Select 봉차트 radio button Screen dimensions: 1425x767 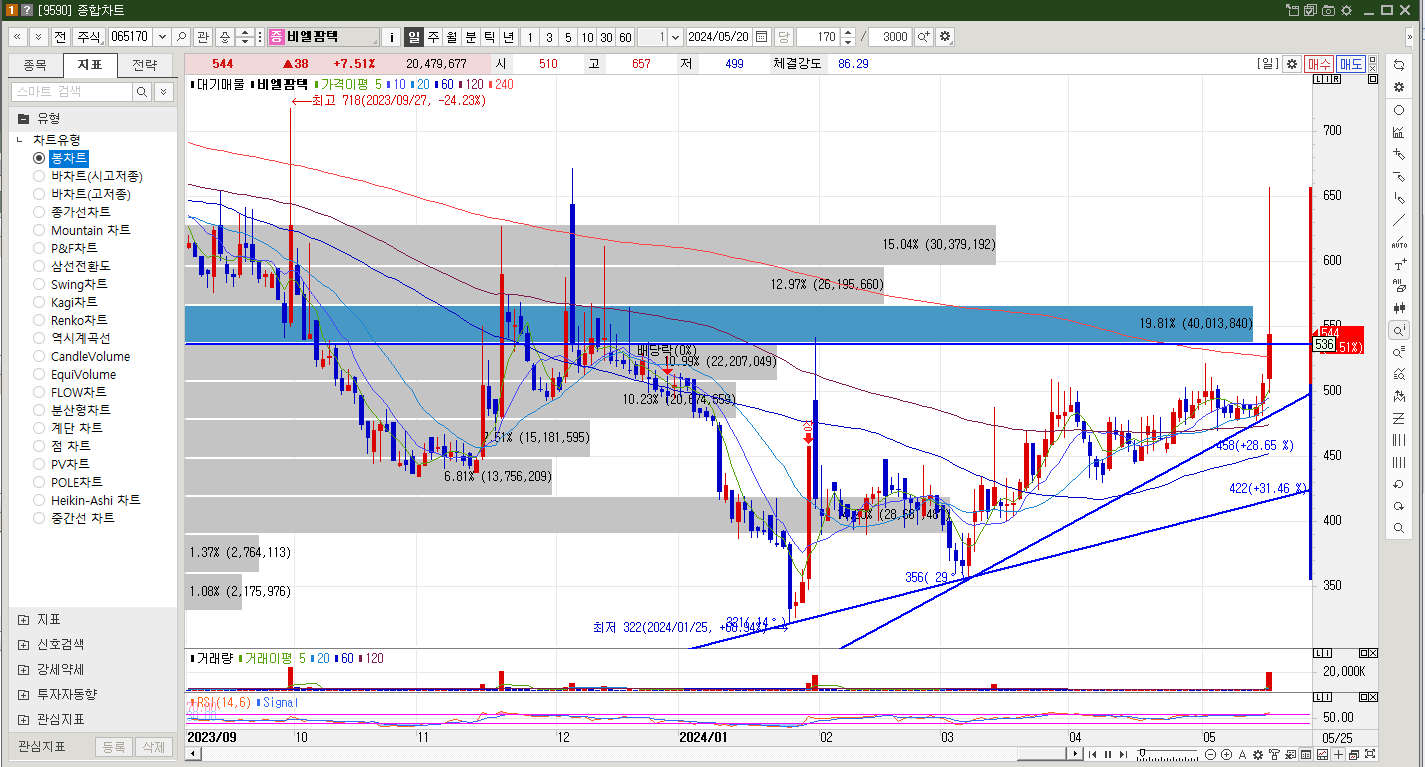(39, 158)
